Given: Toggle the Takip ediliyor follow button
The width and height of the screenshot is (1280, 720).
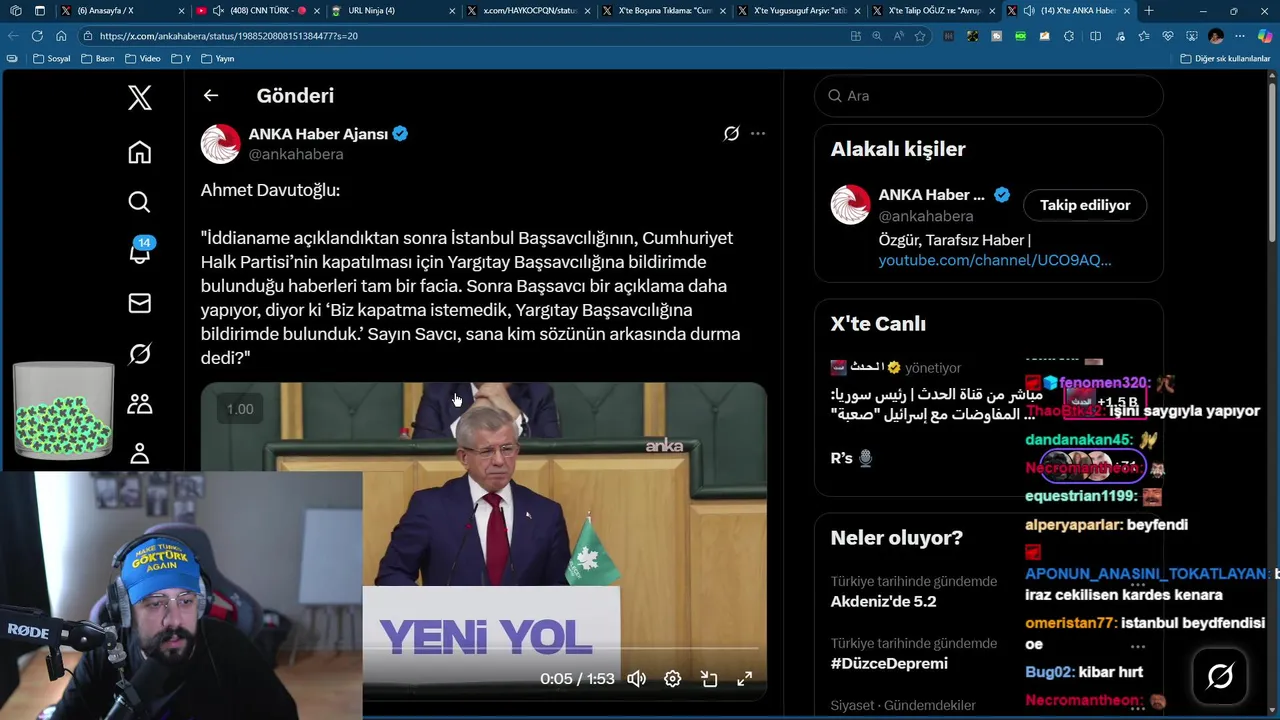Looking at the screenshot, I should pyautogui.click(x=1085, y=205).
